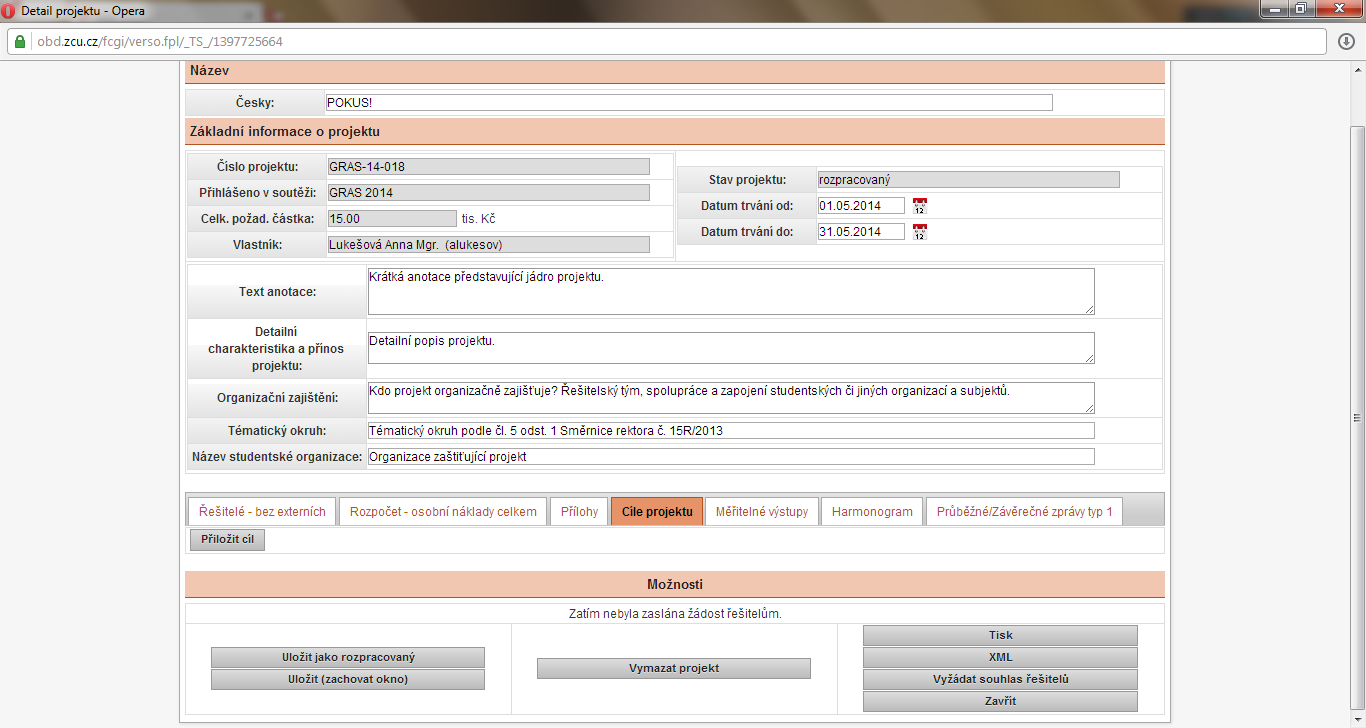Open Průběžné/Závěrečné zprávy typ 1 tab
The width and height of the screenshot is (1366, 728).
(x=1024, y=511)
